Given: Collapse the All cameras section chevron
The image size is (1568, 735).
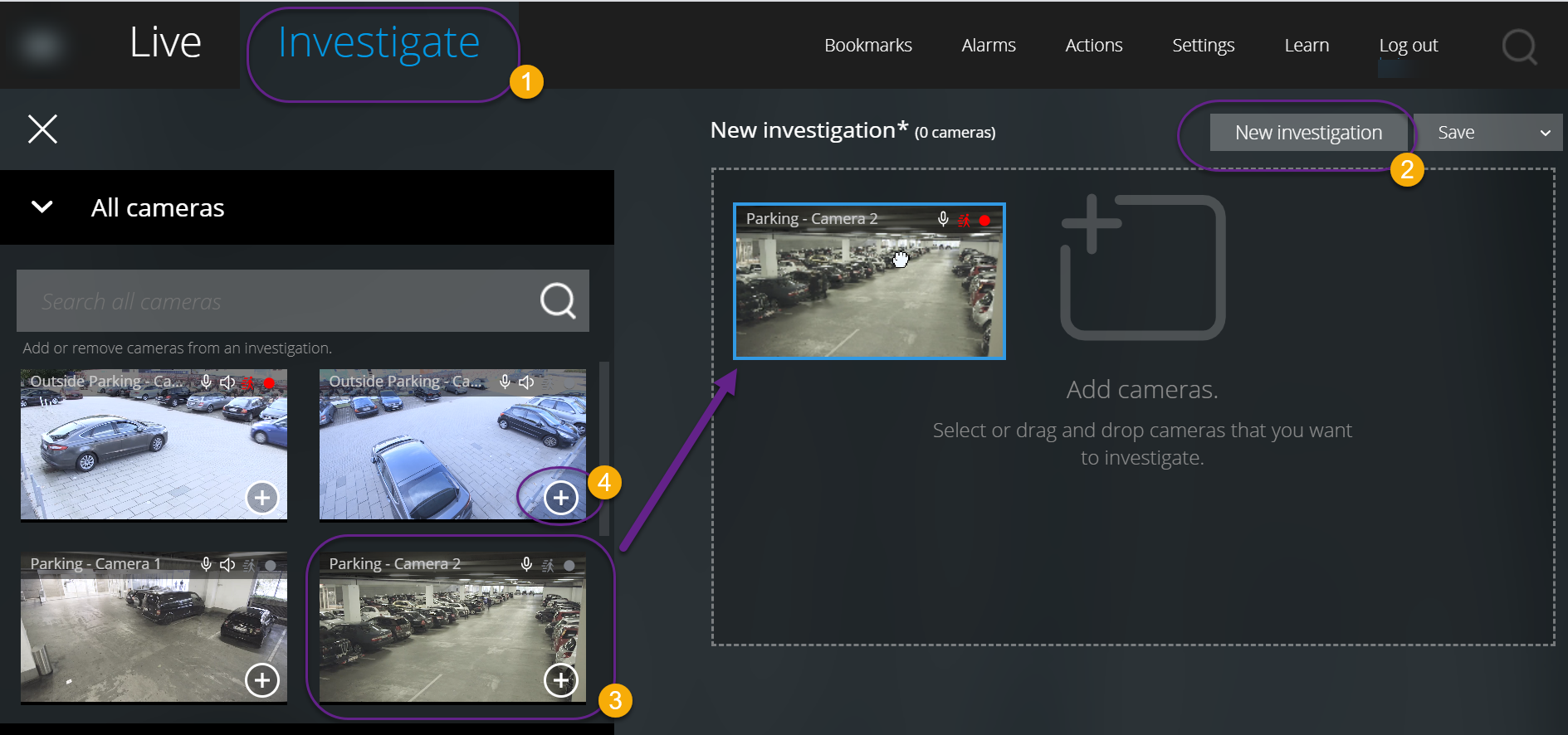Looking at the screenshot, I should tap(42, 207).
